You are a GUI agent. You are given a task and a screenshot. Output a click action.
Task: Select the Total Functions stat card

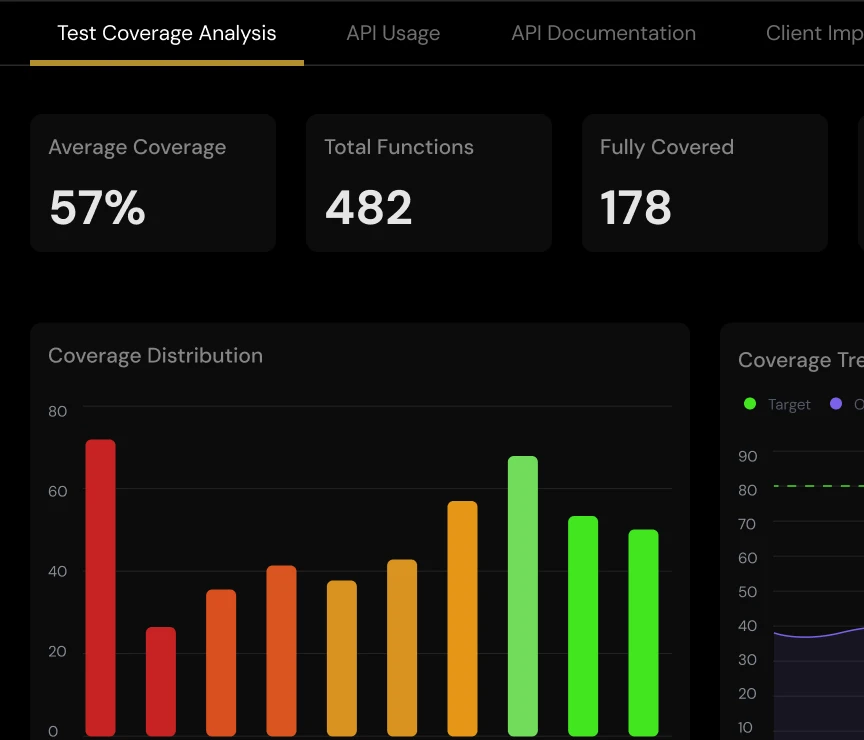428,182
